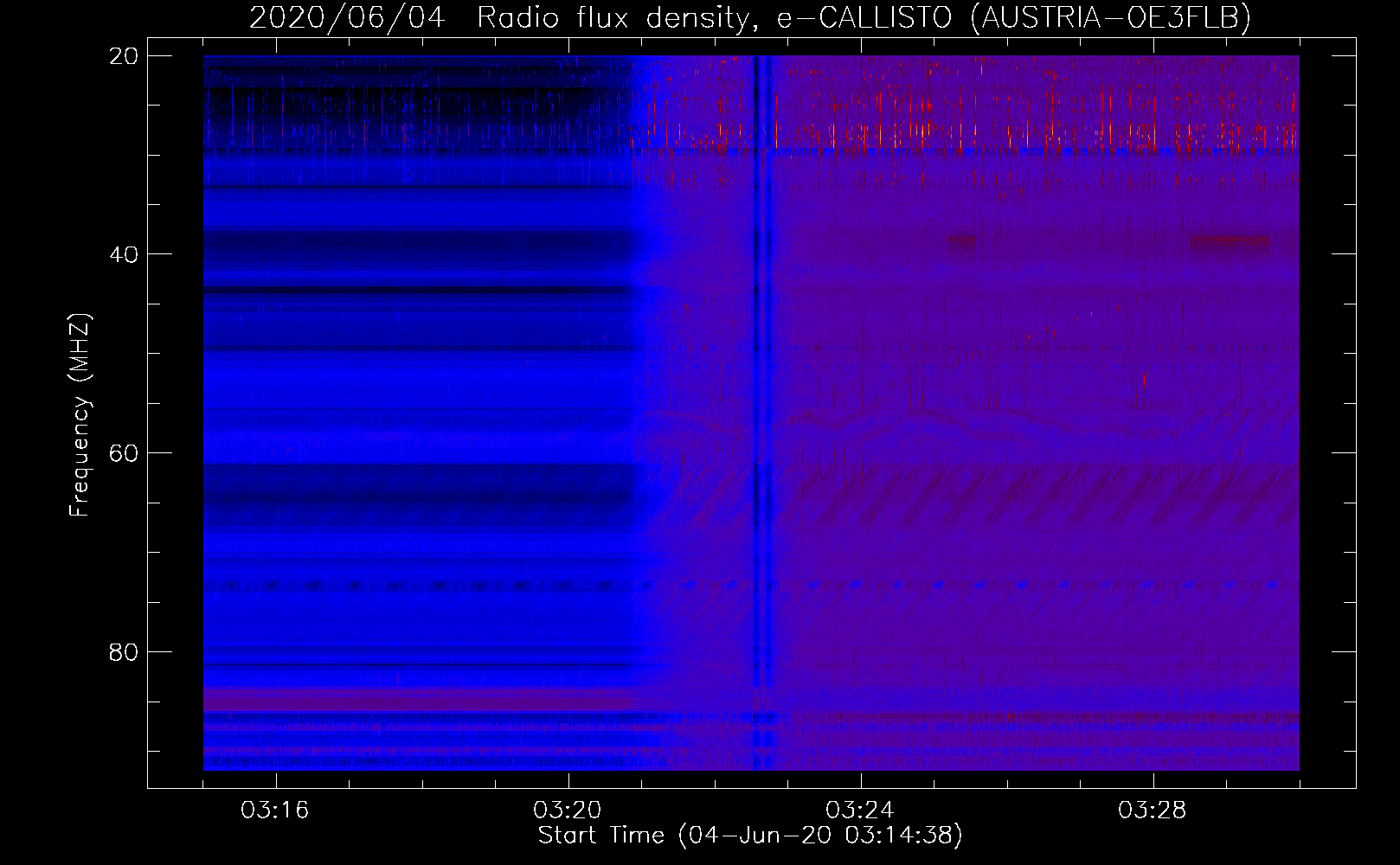Viewport: 1400px width, 865px height.
Task: Click the station name 'AUSTRIA-OE3FLB' in title
Action: click(1110, 17)
